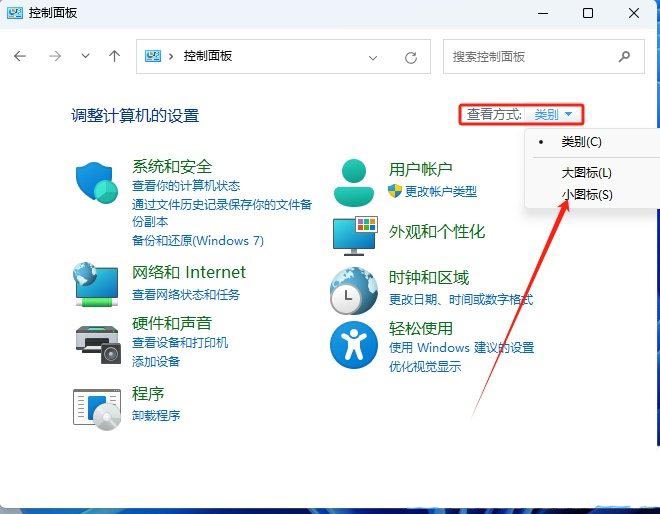Screen dimensions: 660x514
Task: Open the 轻松使用 accessibility icon
Action: coord(354,345)
